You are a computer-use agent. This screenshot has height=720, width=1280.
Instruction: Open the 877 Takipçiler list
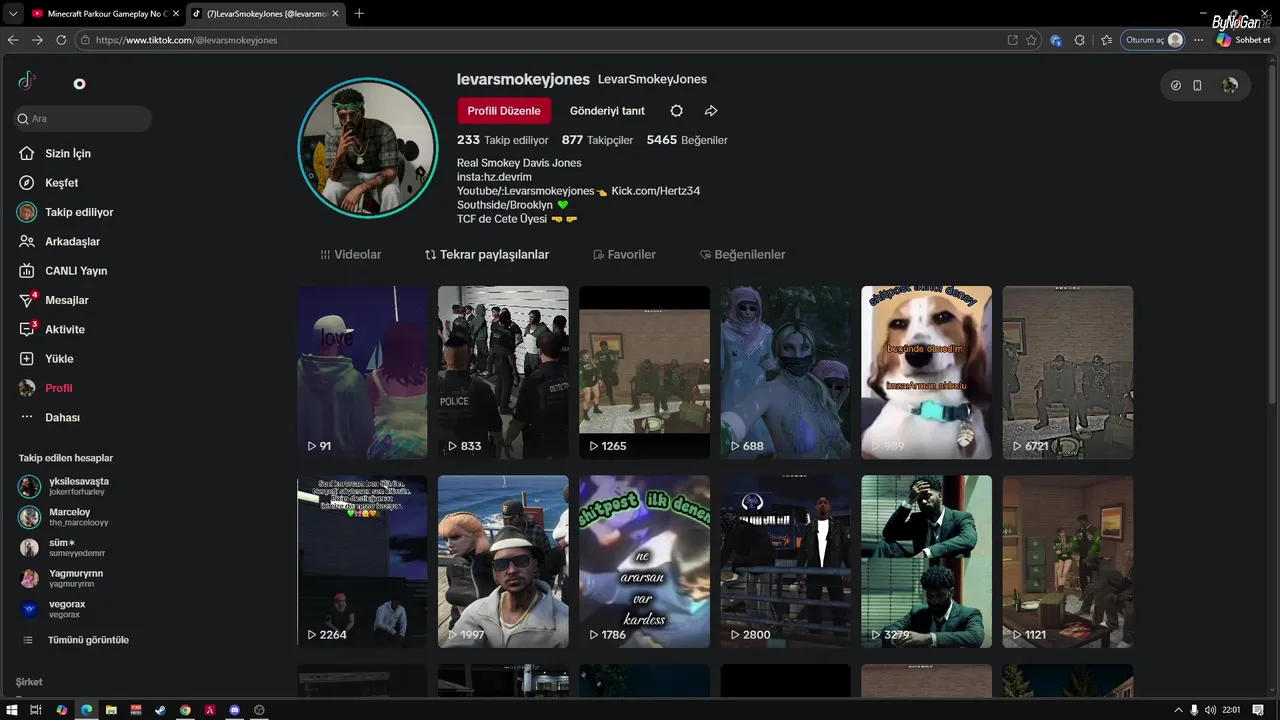click(x=597, y=140)
